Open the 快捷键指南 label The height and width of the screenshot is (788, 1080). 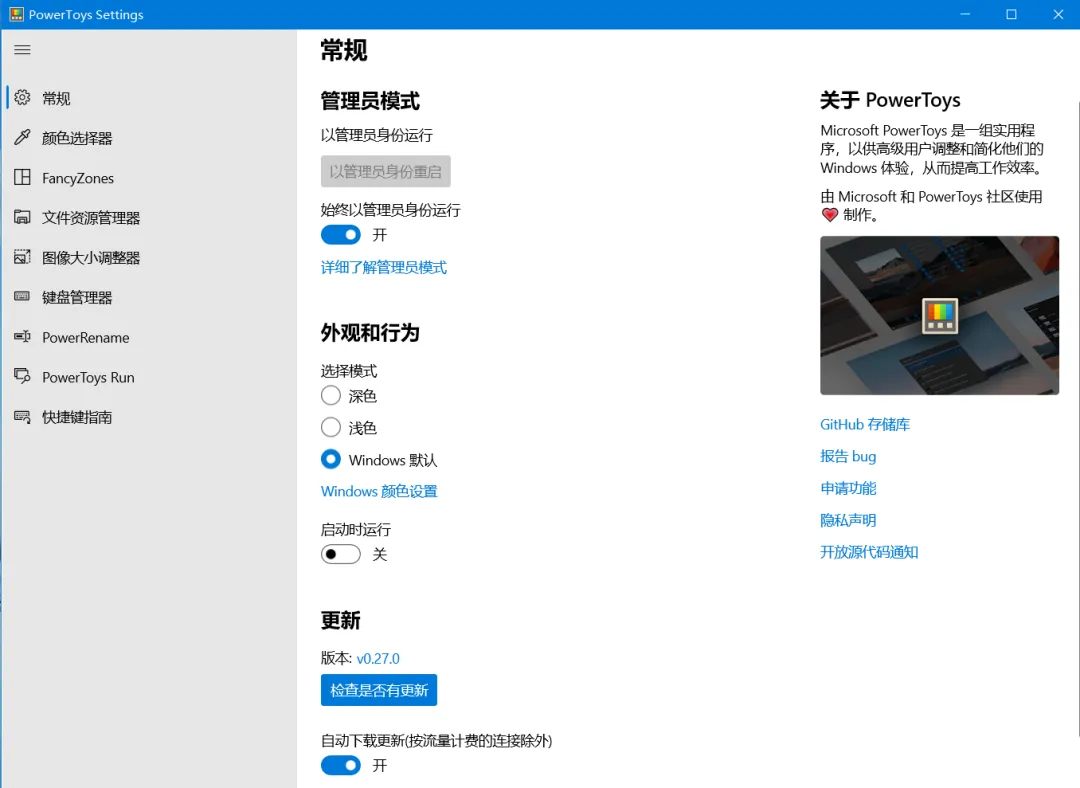coord(77,417)
